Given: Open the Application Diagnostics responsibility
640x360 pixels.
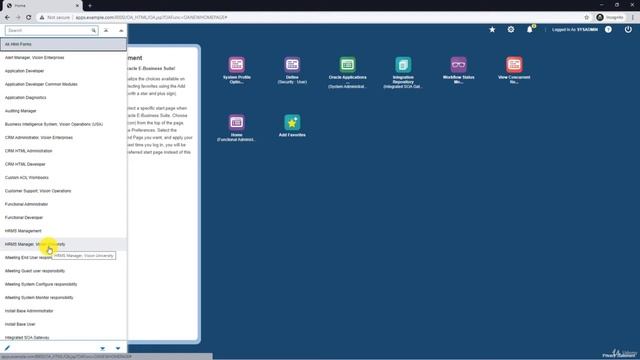Looking at the screenshot, I should (63, 98).
